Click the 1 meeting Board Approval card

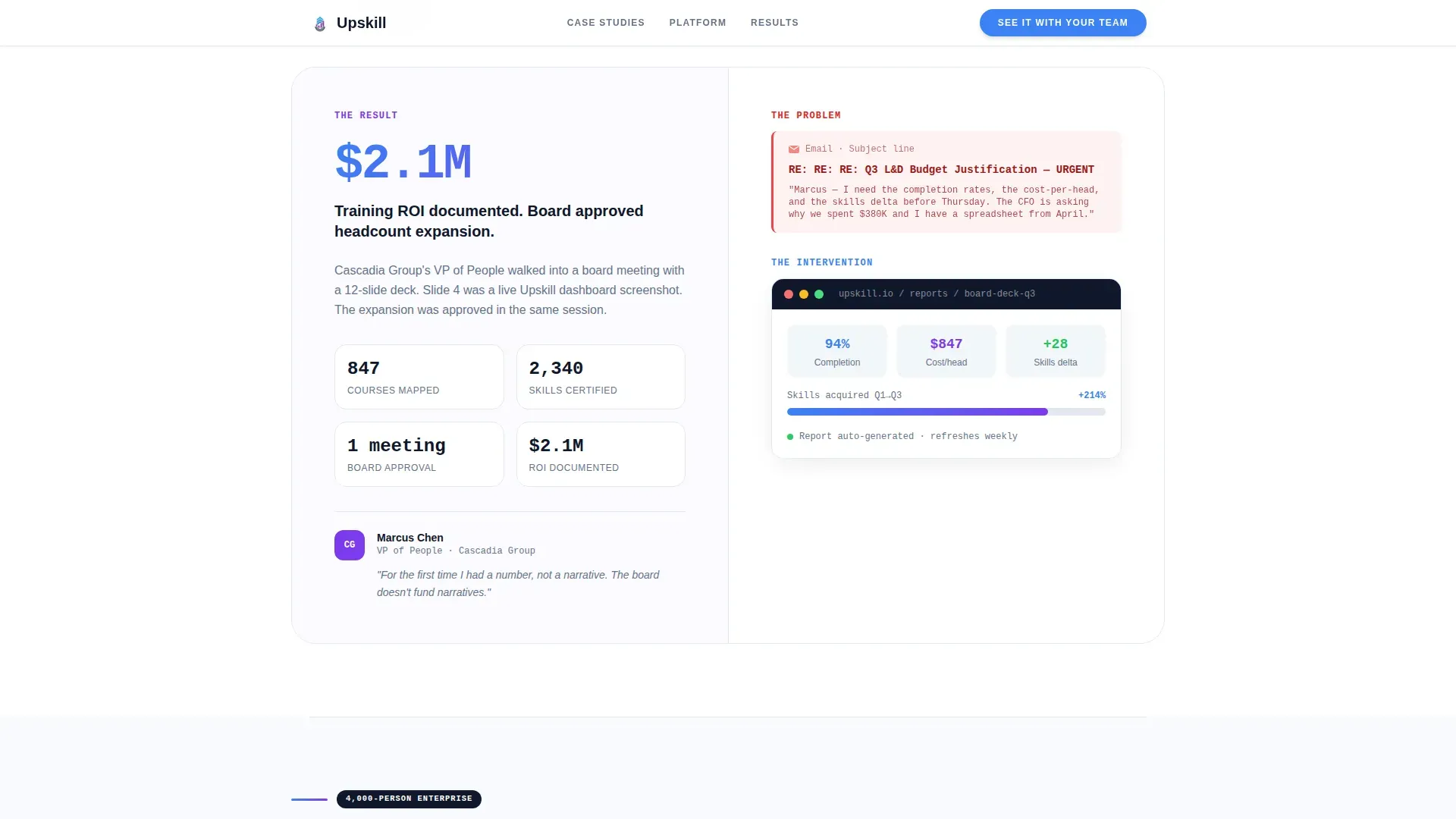pyautogui.click(x=419, y=454)
